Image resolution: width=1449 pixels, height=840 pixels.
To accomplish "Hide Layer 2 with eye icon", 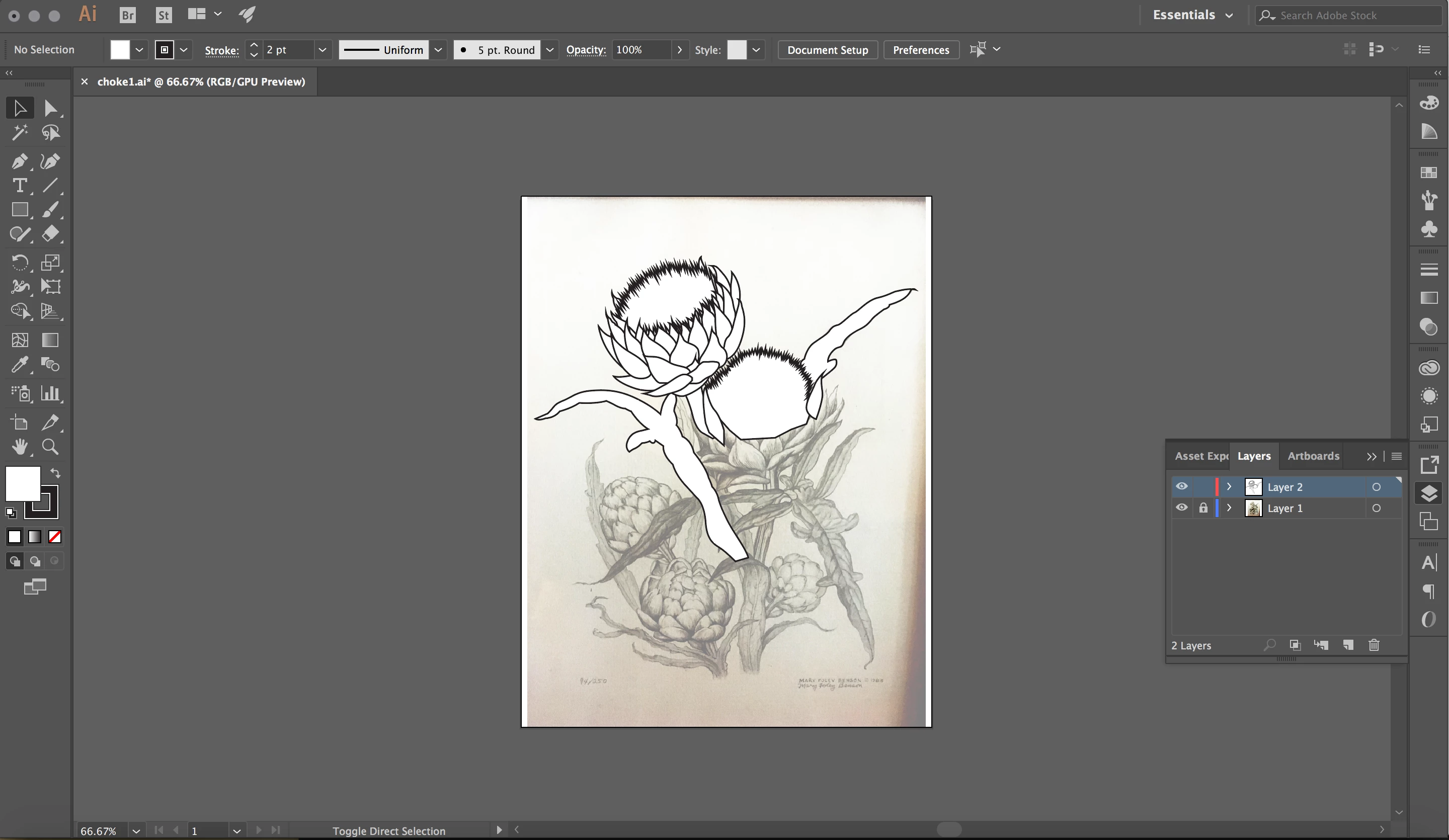I will 1182,486.
